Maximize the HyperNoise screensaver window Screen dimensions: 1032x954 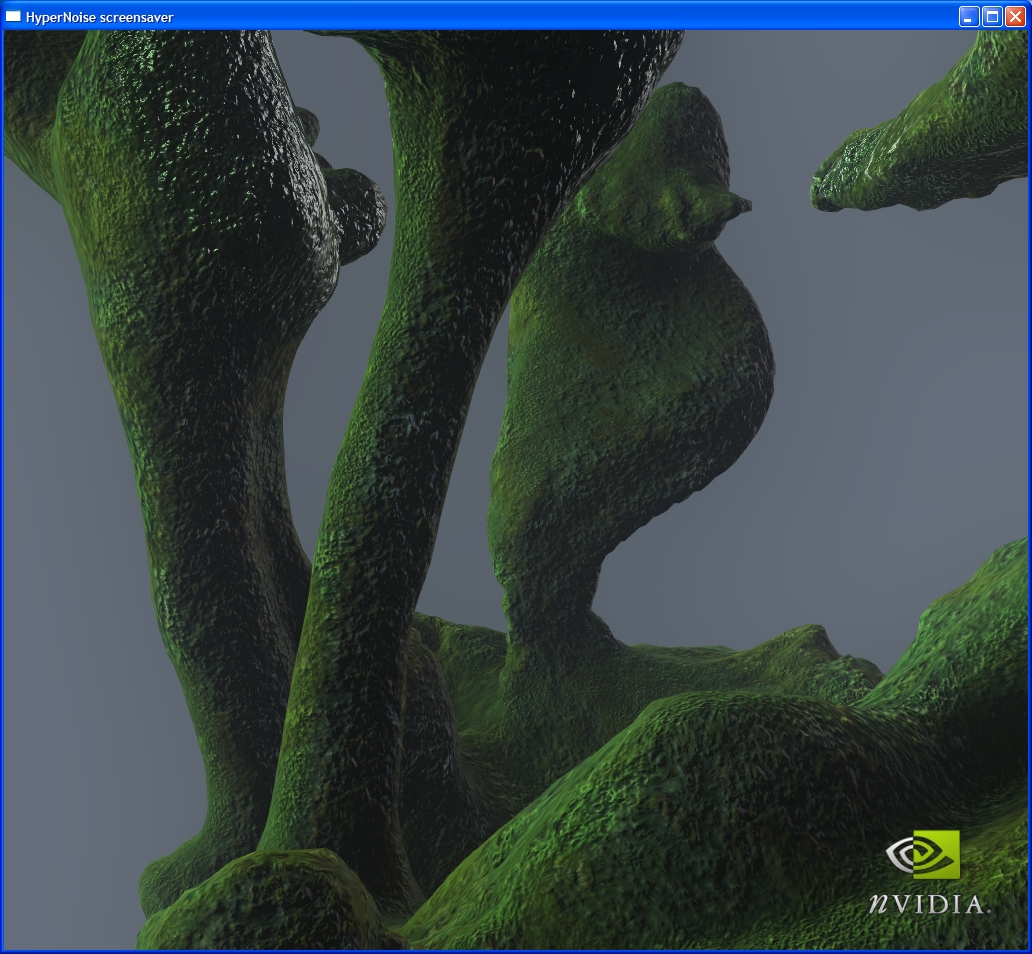[992, 16]
